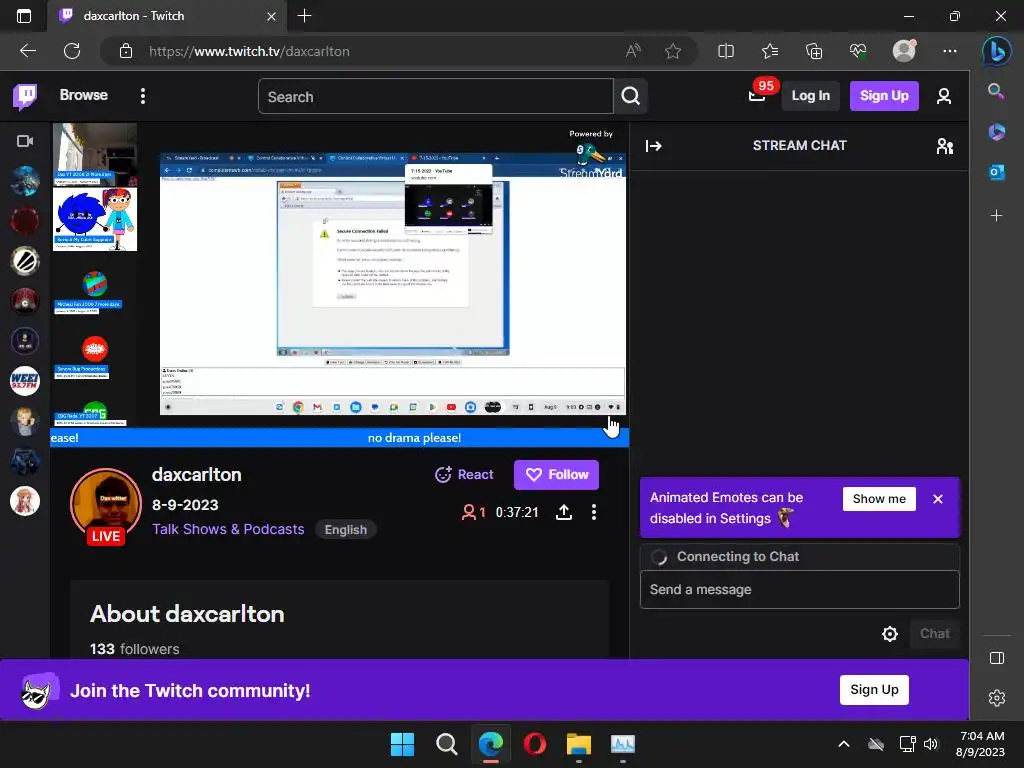This screenshot has height=768, width=1024.
Task: Share the stream via upload icon
Action: (x=564, y=512)
